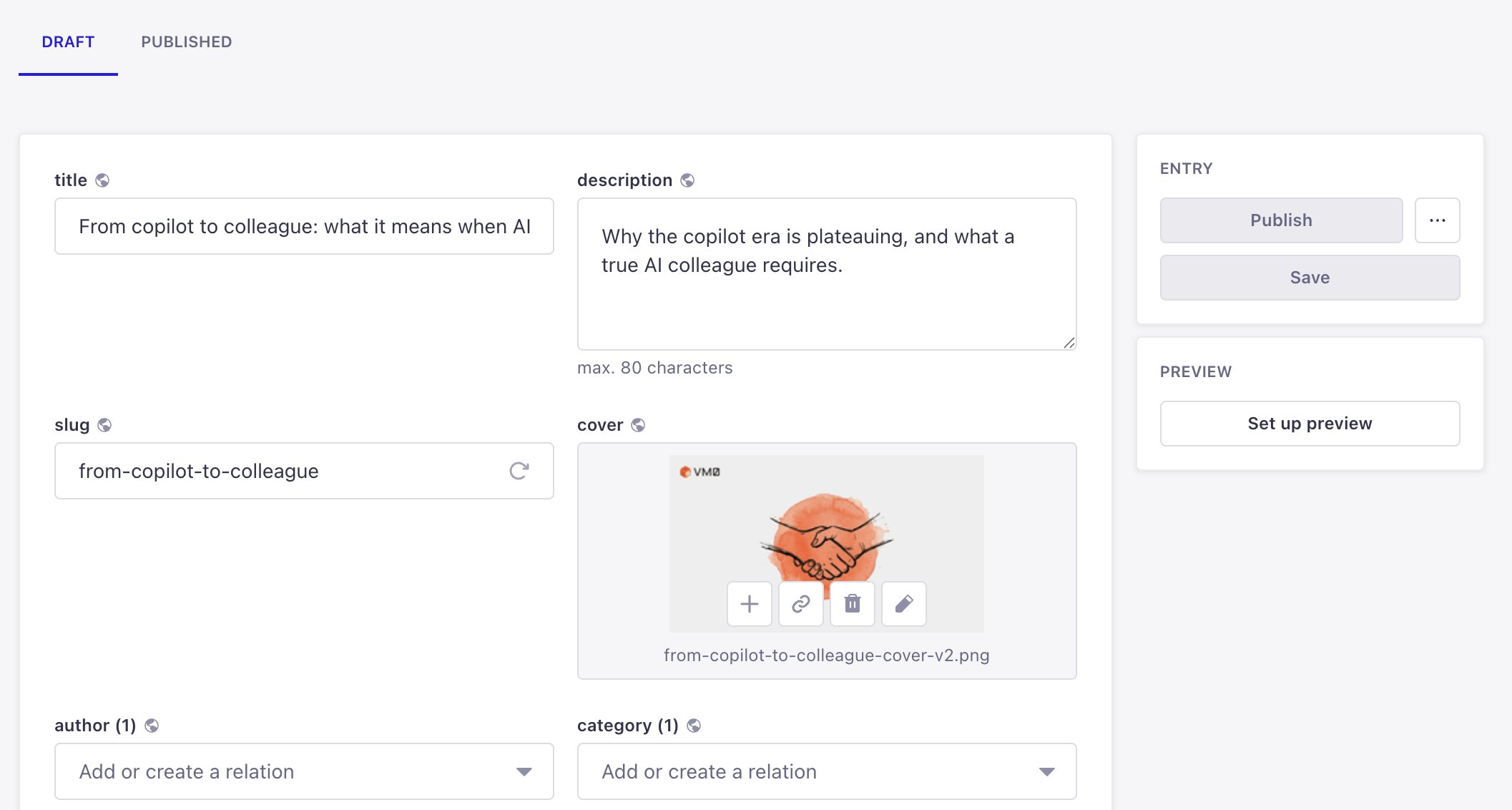1512x810 pixels.
Task: Save the entry
Action: coord(1310,278)
